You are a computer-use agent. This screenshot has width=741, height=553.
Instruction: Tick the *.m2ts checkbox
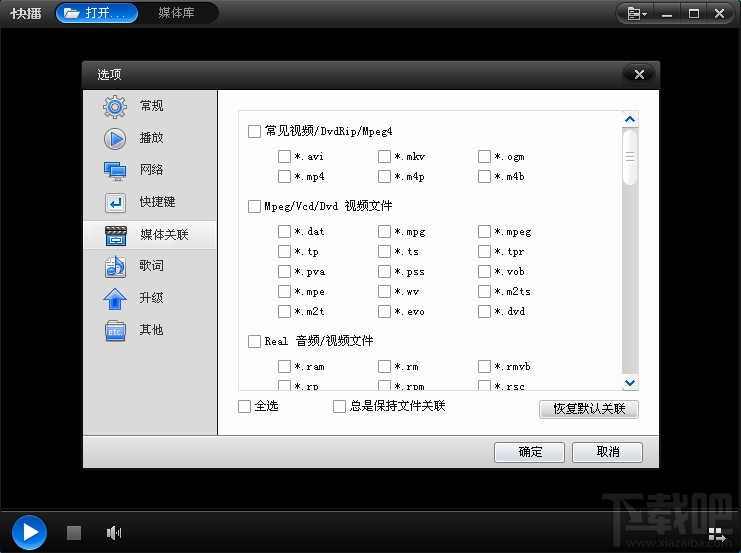pyautogui.click(x=484, y=291)
